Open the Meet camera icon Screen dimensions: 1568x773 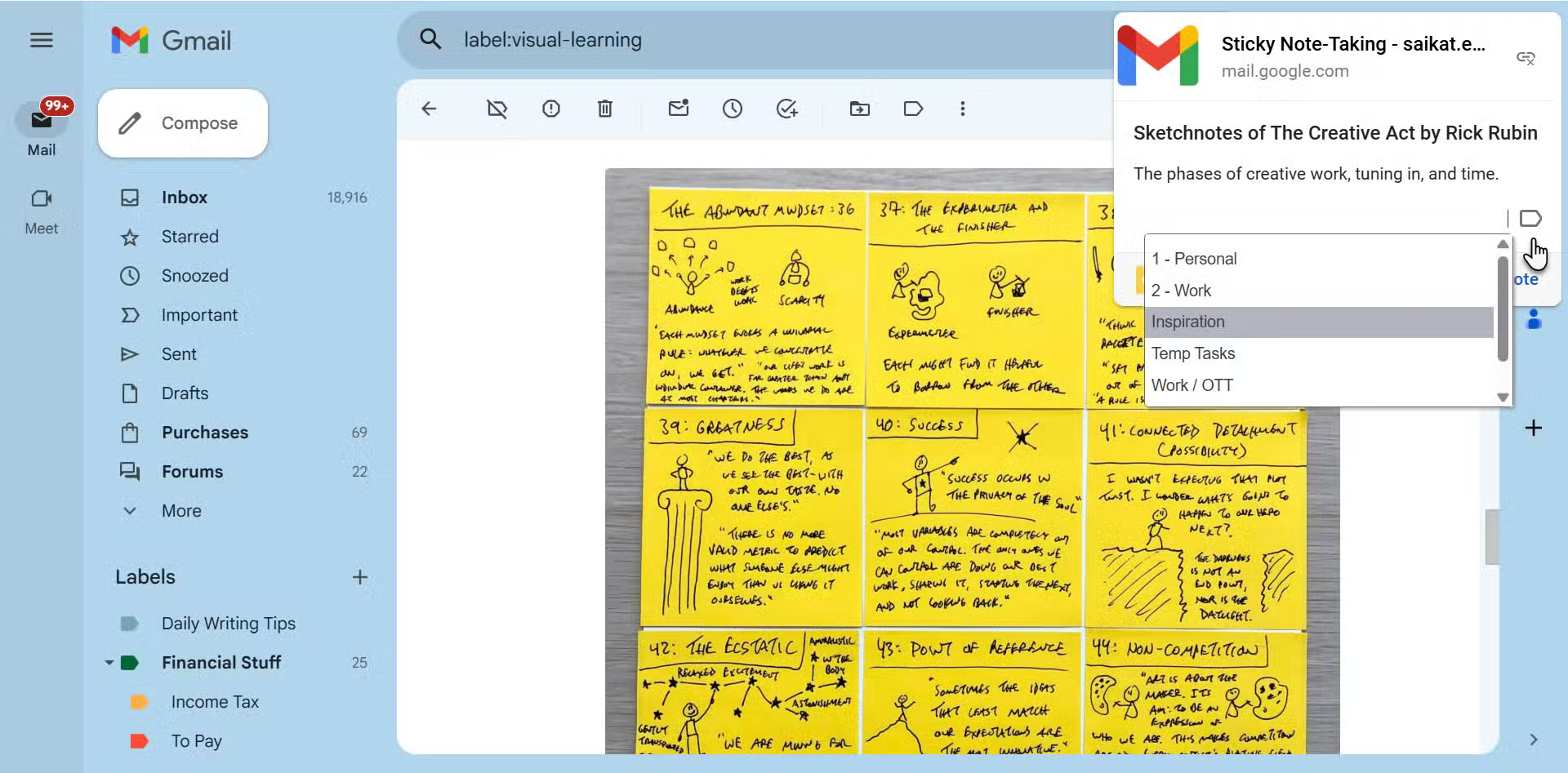42,198
